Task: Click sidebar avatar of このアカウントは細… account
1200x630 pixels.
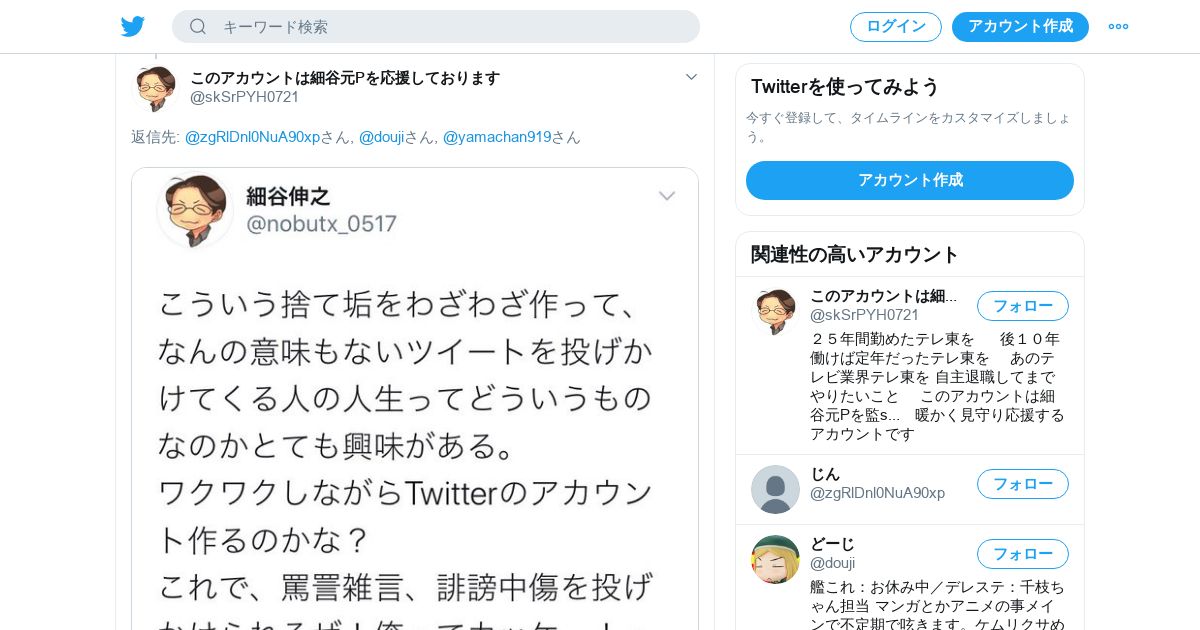Action: 775,311
